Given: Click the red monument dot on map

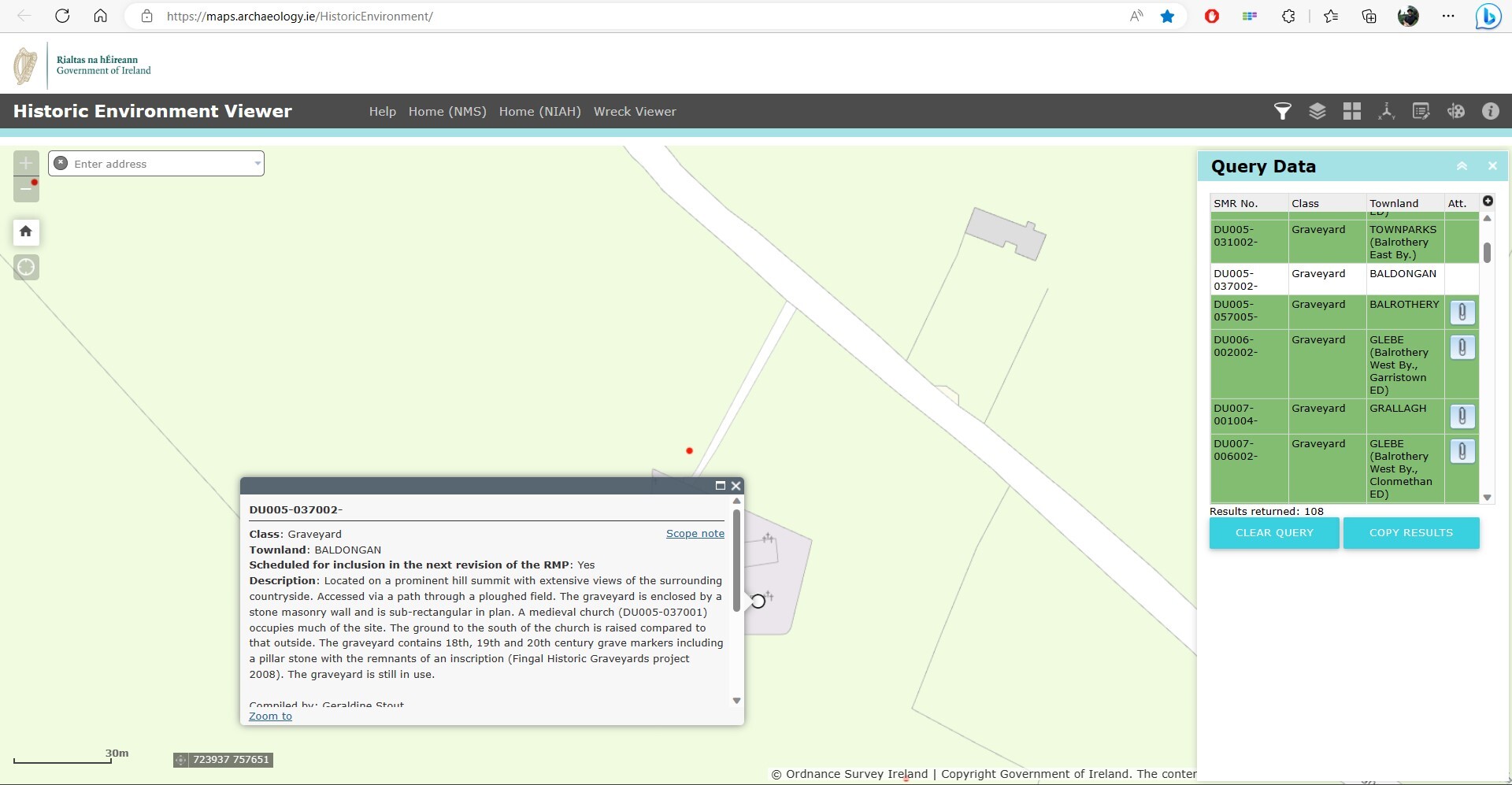Looking at the screenshot, I should (x=689, y=451).
